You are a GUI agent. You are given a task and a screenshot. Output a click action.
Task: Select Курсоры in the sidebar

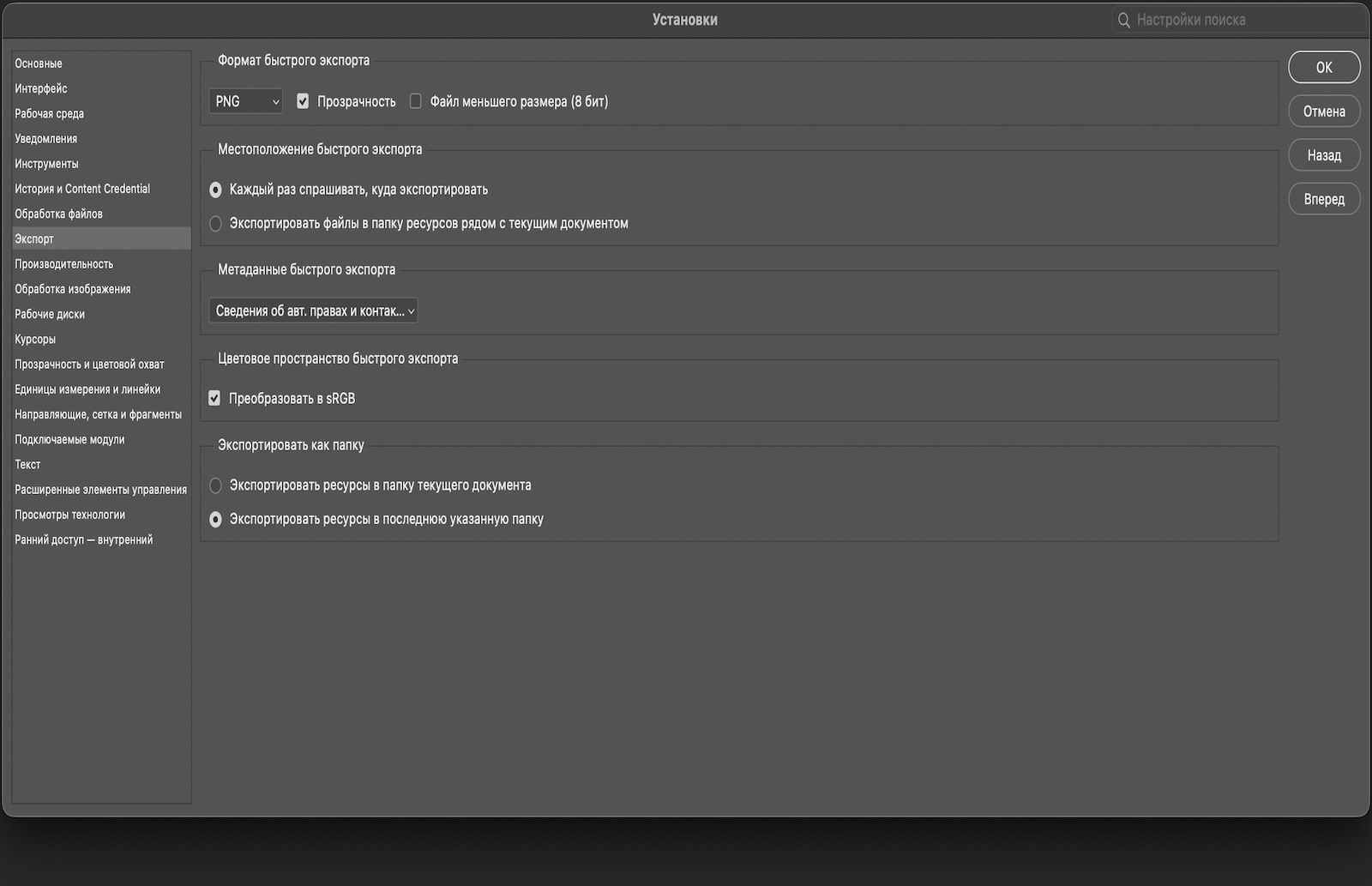(35, 339)
